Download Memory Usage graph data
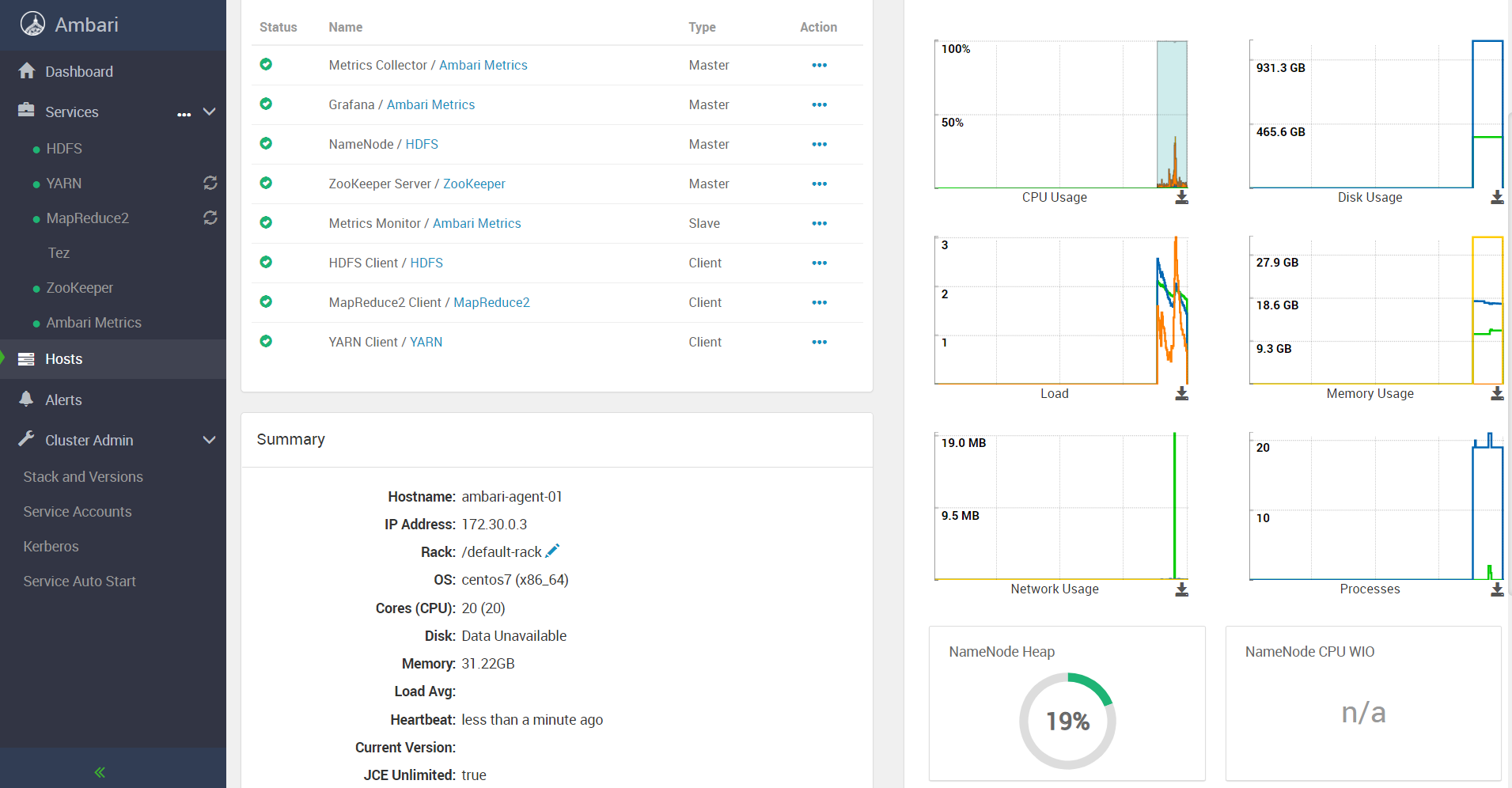The height and width of the screenshot is (788, 1512). tap(1497, 393)
